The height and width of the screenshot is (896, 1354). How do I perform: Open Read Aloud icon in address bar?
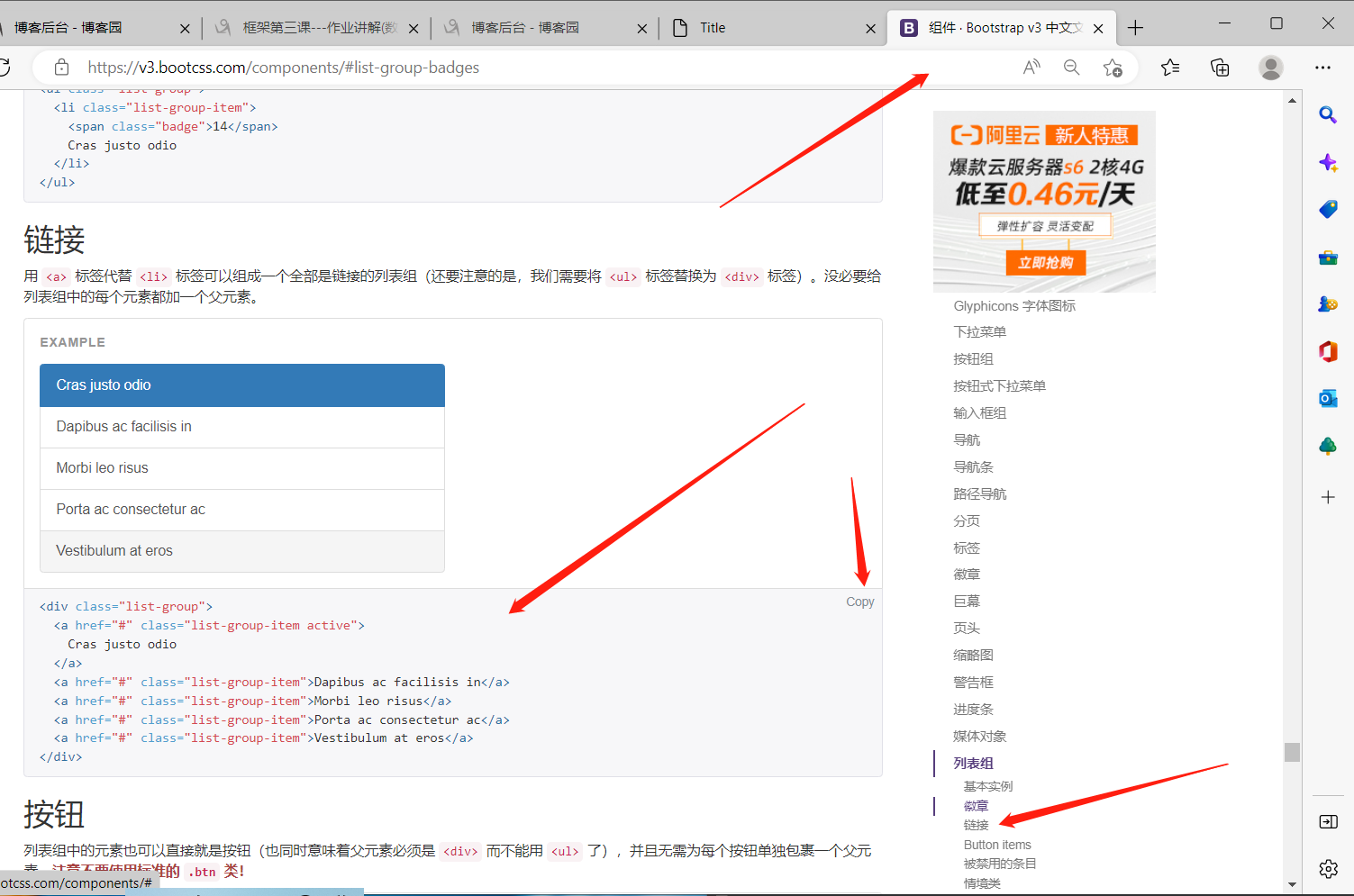coord(1031,68)
